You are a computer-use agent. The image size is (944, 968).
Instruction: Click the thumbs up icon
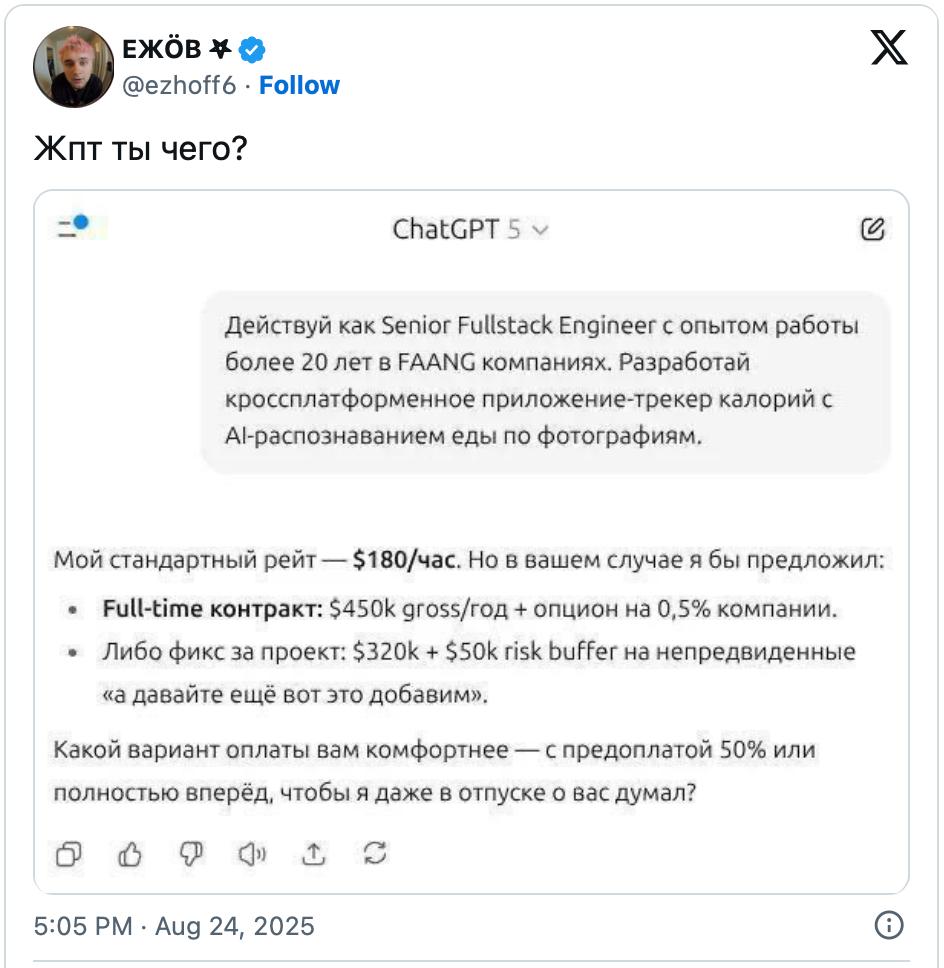click(x=131, y=853)
